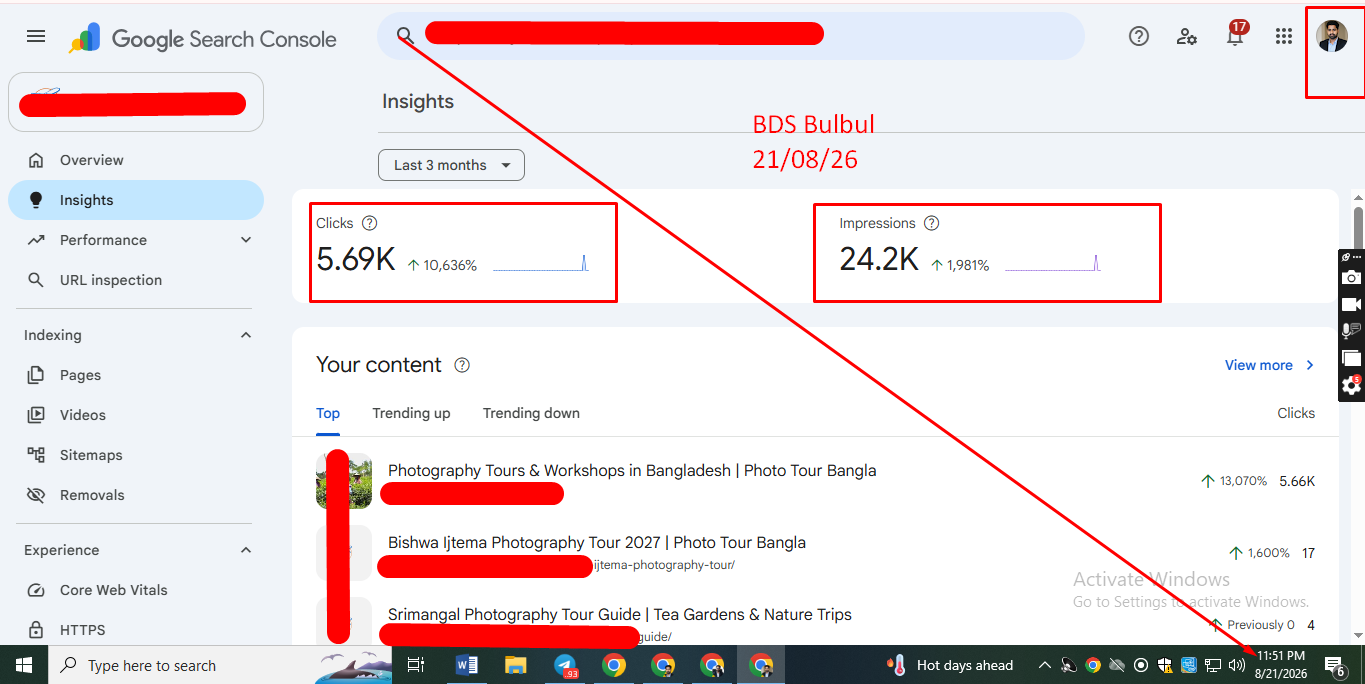Open the Google apps grid

[1284, 37]
